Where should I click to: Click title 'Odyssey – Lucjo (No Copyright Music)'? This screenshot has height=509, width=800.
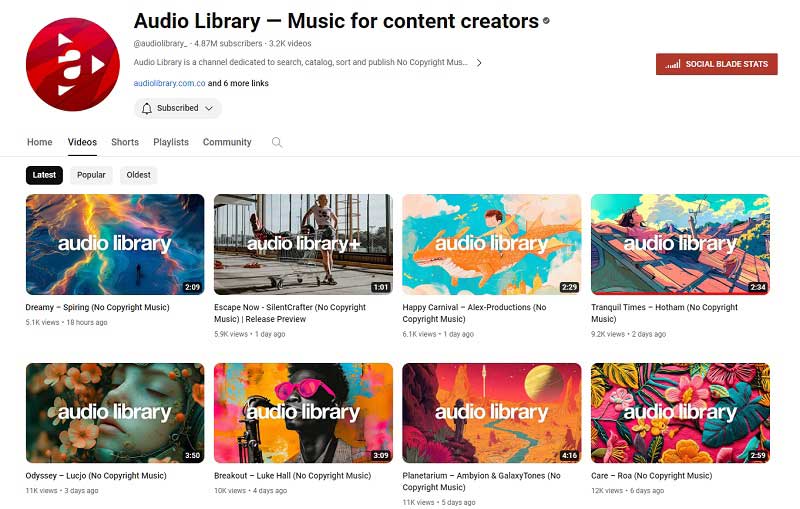point(96,476)
